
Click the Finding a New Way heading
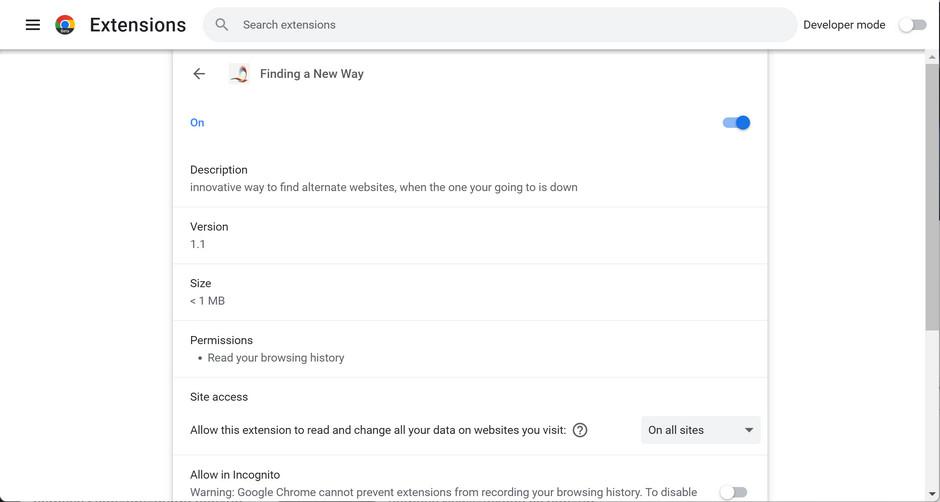[x=312, y=74]
